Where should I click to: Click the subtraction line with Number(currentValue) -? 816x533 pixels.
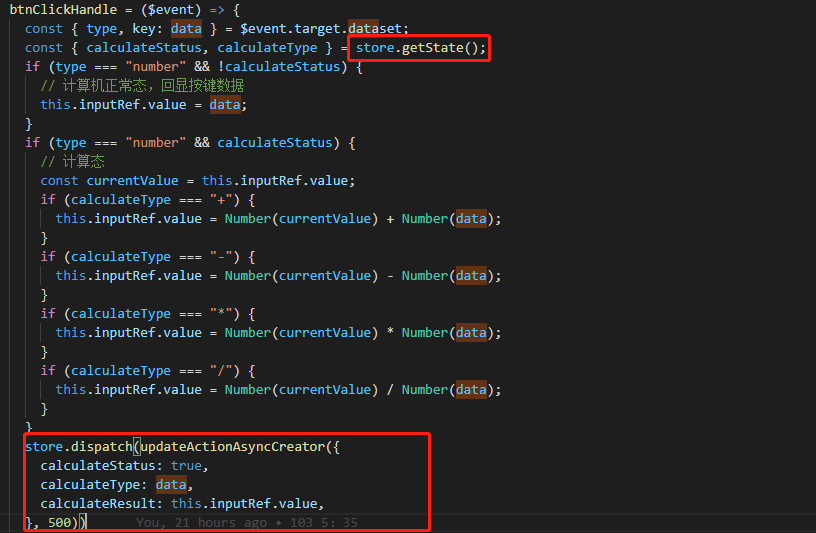pos(278,276)
